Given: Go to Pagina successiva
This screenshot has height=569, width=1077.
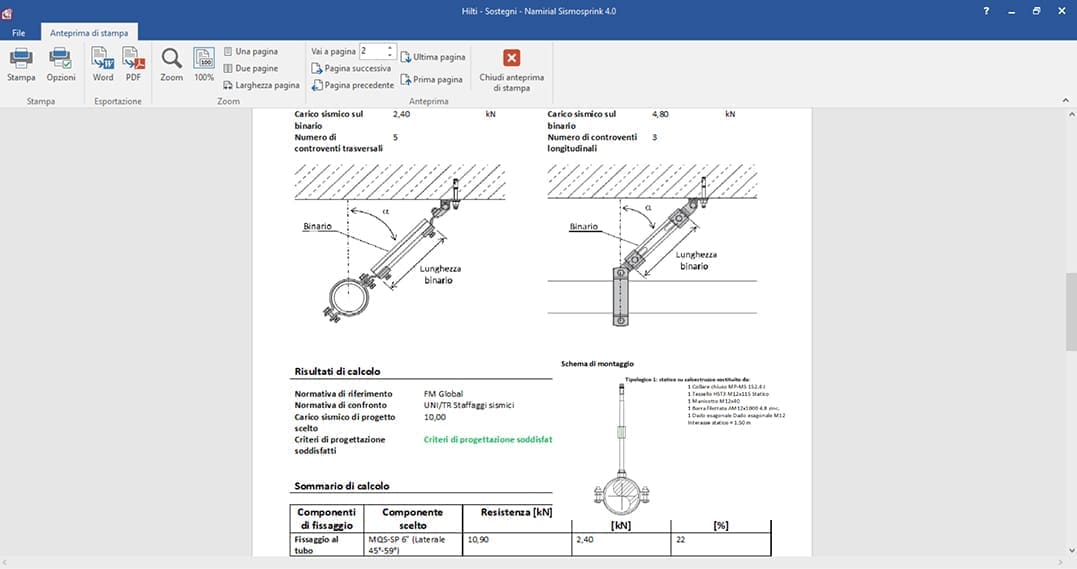Looking at the screenshot, I should pos(352,68).
